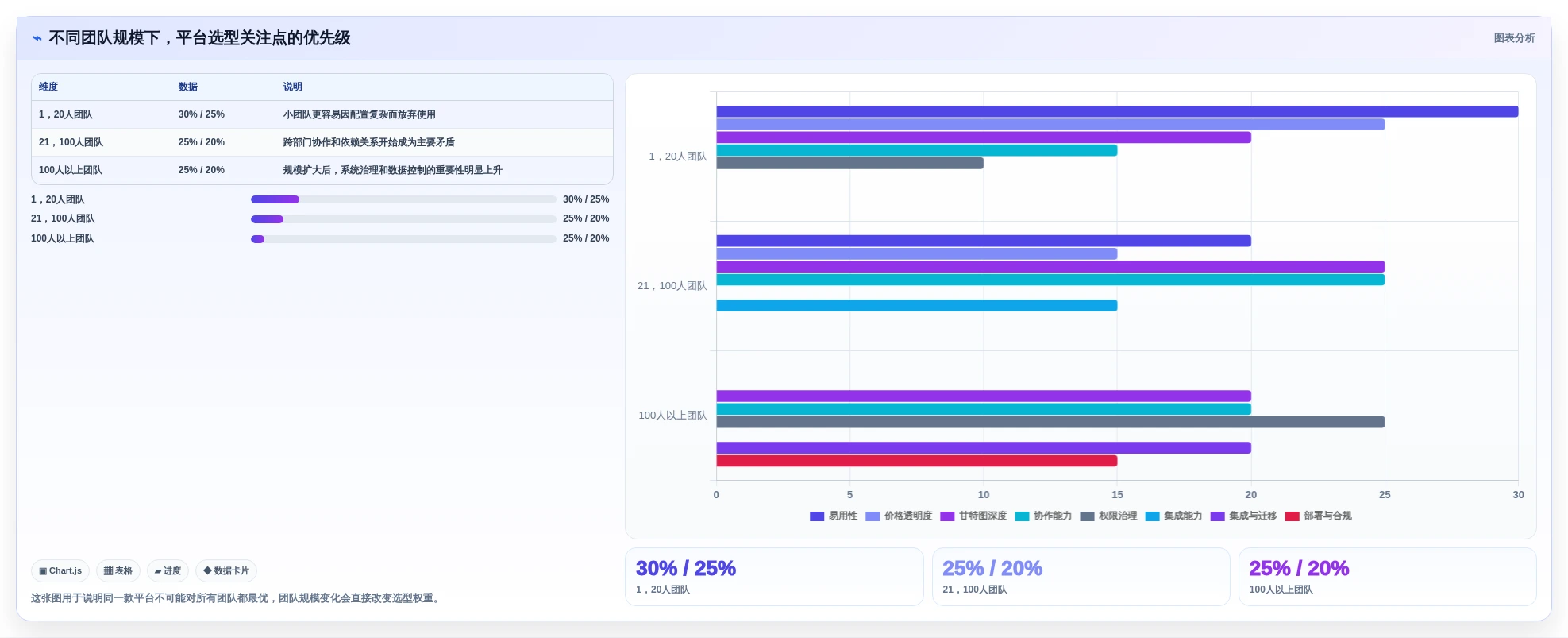Screen dimensions: 1568x638
Task: Toggle the 集成与迁移 legend item
Action: (1243, 516)
